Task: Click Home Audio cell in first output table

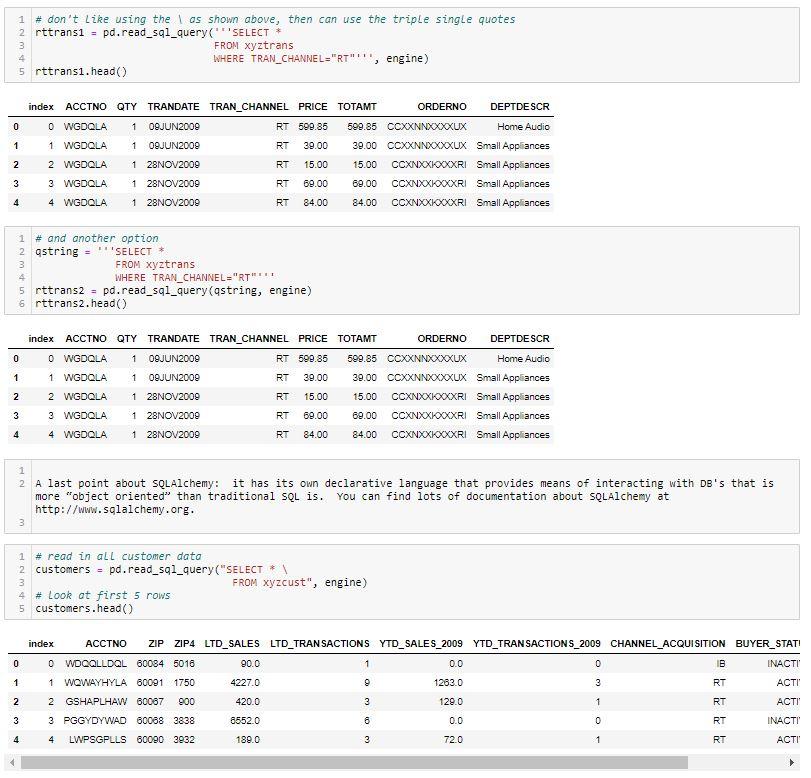Action: pyautogui.click(x=523, y=127)
